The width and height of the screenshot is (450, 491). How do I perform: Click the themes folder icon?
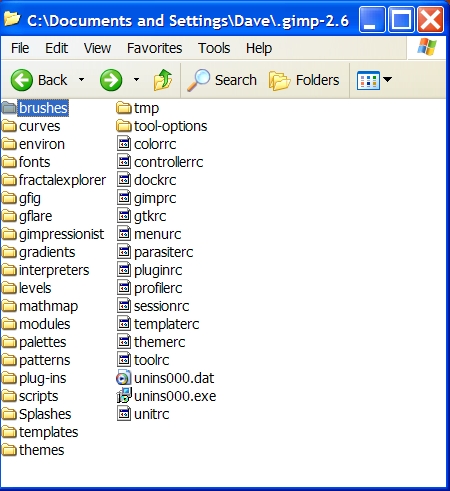coord(9,450)
